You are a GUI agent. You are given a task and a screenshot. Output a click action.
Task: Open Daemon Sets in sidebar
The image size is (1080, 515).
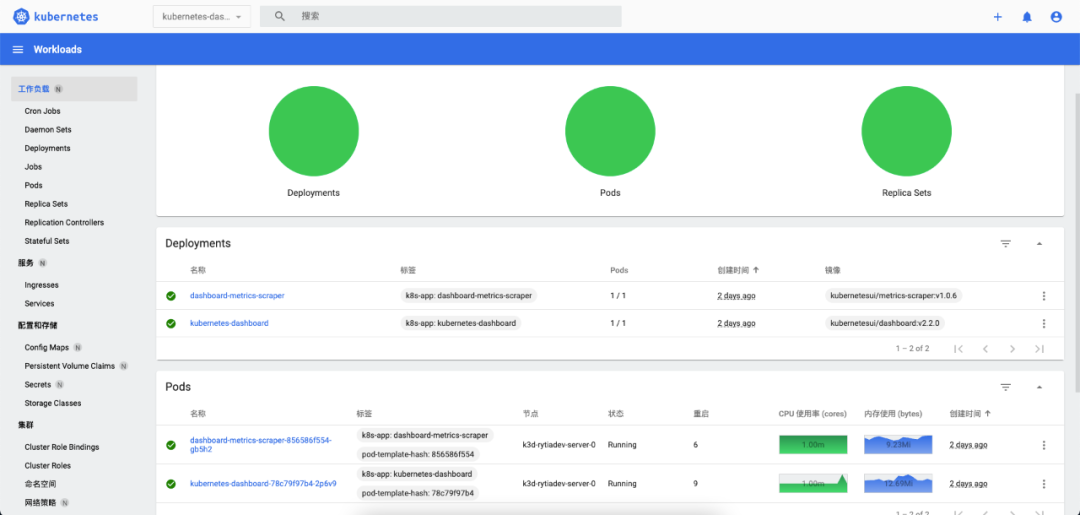click(x=48, y=129)
